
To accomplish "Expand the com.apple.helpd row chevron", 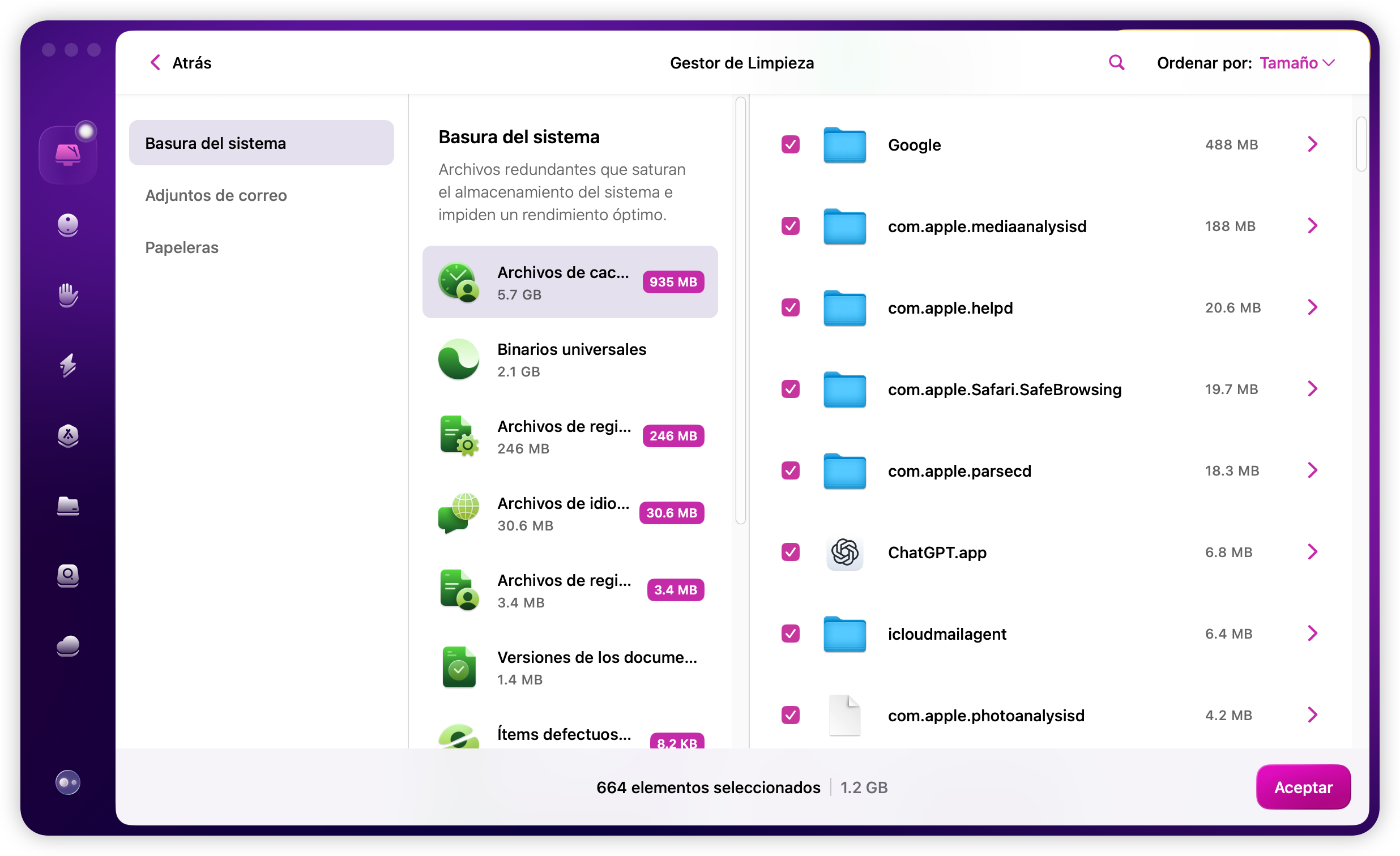I will pyautogui.click(x=1312, y=307).
